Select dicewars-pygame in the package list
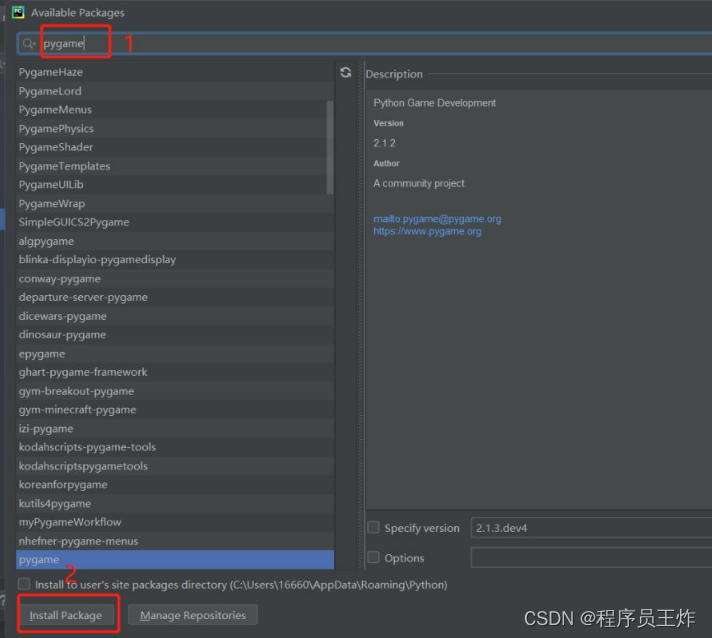Image resolution: width=712 pixels, height=638 pixels. (x=175, y=316)
